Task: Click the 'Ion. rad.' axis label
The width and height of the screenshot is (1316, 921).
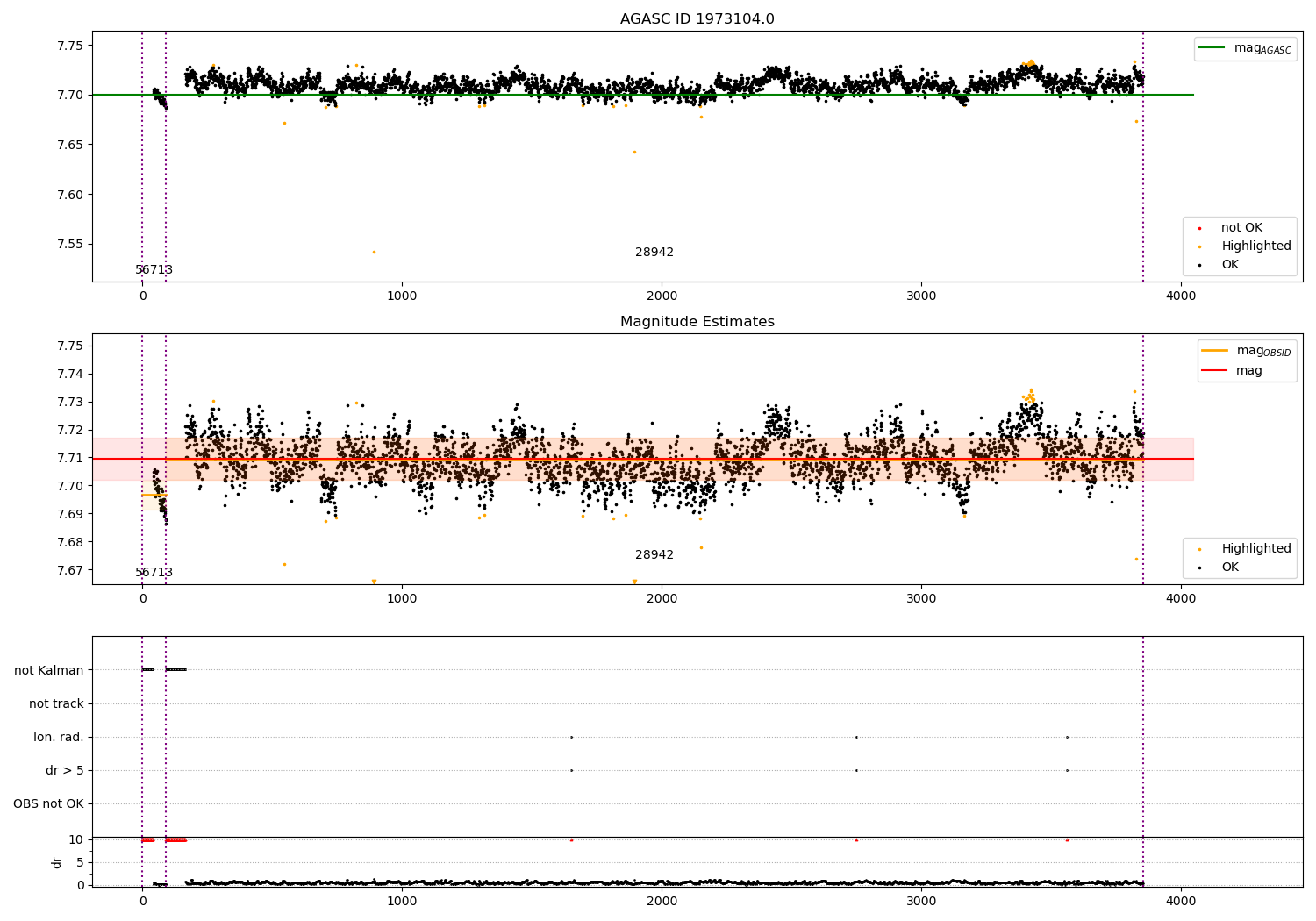Action: coord(59,737)
